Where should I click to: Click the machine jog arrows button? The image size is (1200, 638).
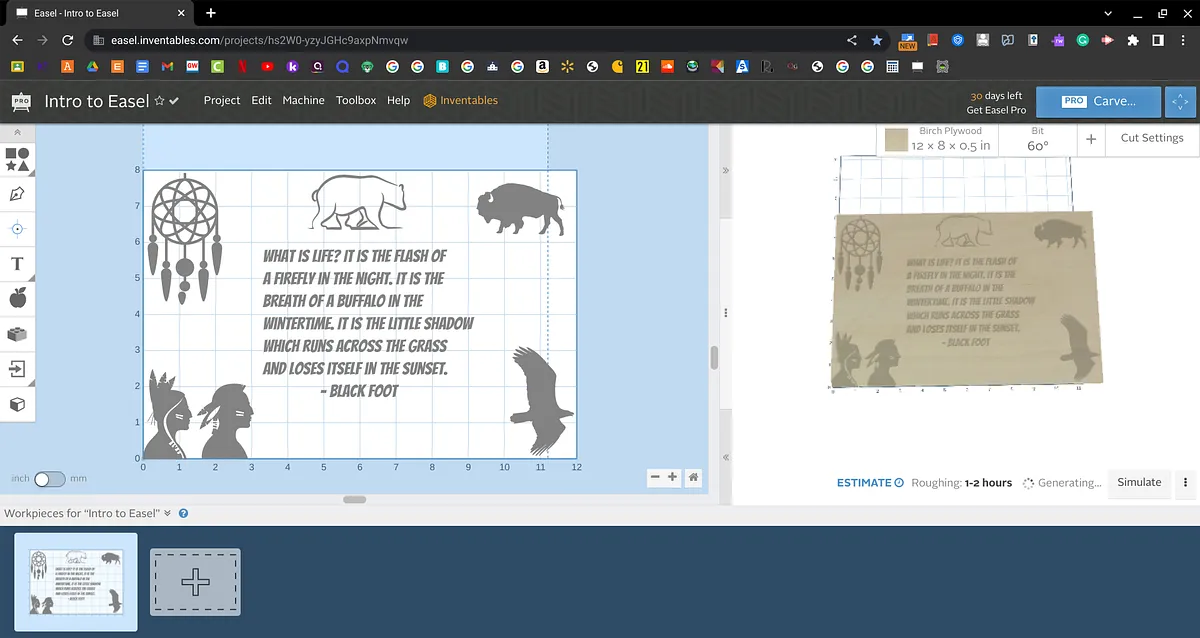coord(1181,101)
